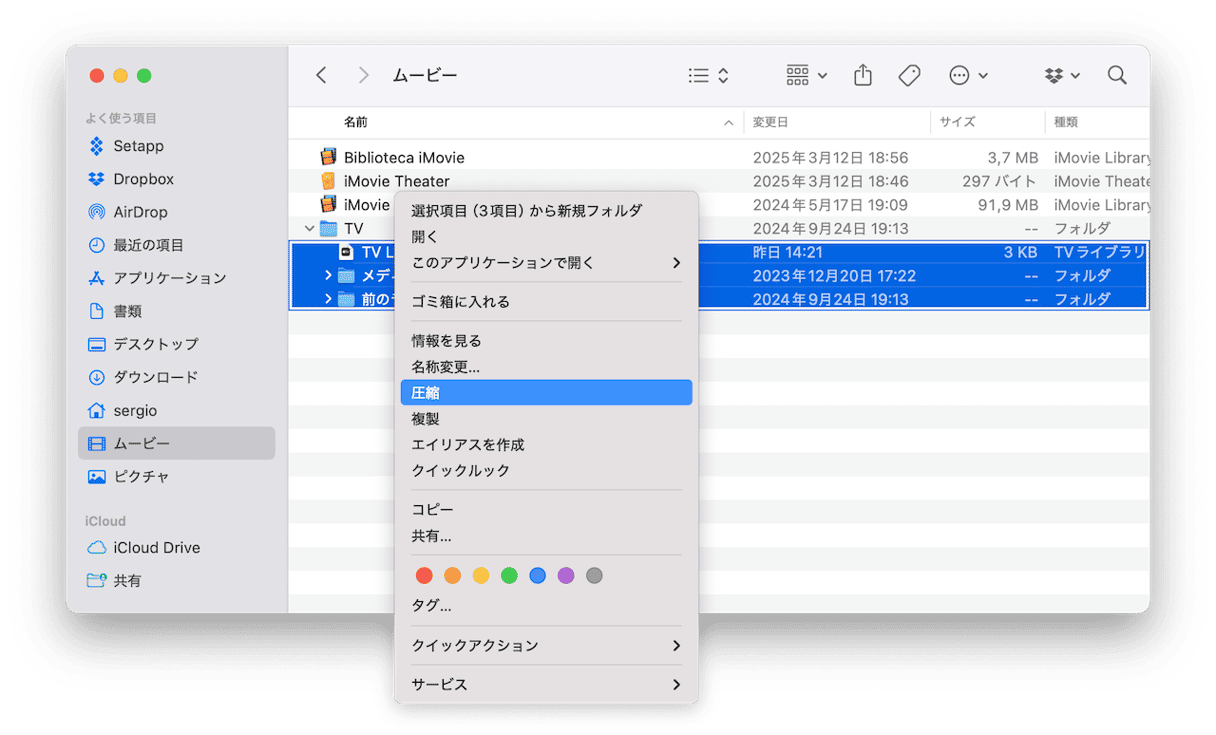Select Dropbox in the sidebar
Viewport: 1216px width, 735px height.
[x=143, y=179]
